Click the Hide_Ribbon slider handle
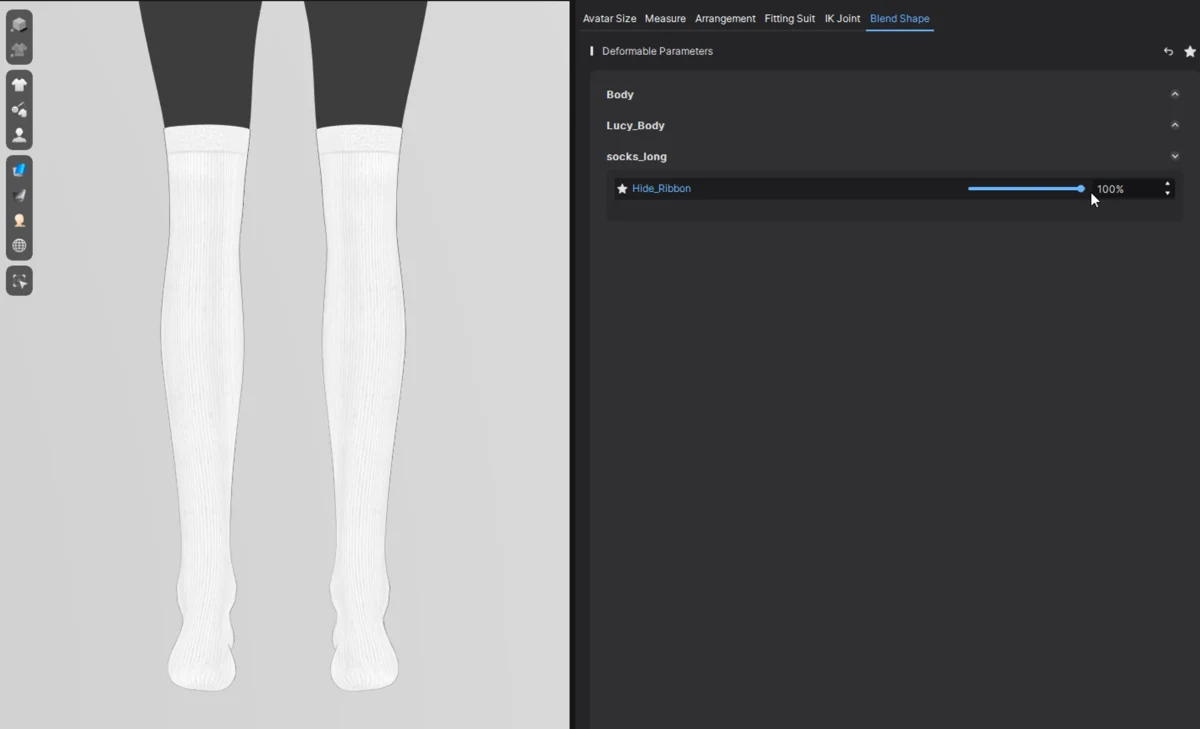1200x729 pixels. pyautogui.click(x=1081, y=188)
